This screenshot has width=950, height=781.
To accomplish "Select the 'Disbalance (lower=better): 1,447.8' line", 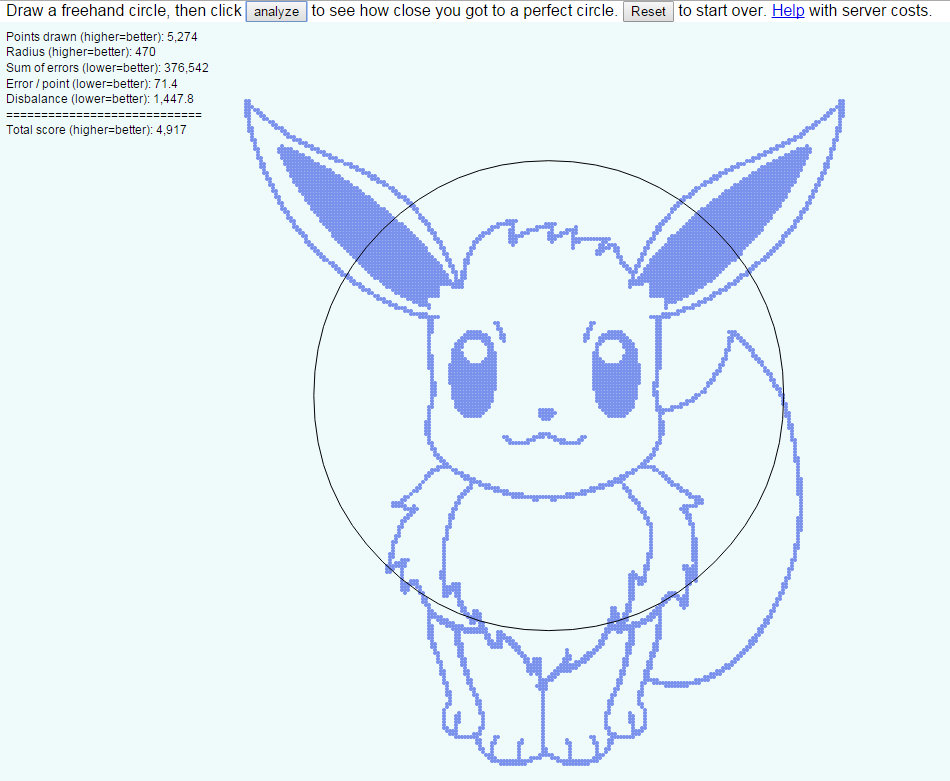I will pos(100,99).
